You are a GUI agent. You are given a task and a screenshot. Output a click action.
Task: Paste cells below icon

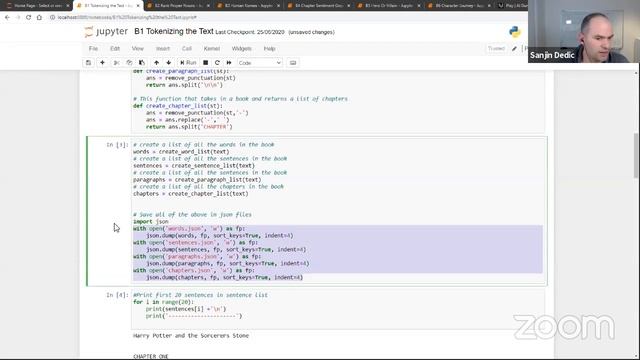142,63
